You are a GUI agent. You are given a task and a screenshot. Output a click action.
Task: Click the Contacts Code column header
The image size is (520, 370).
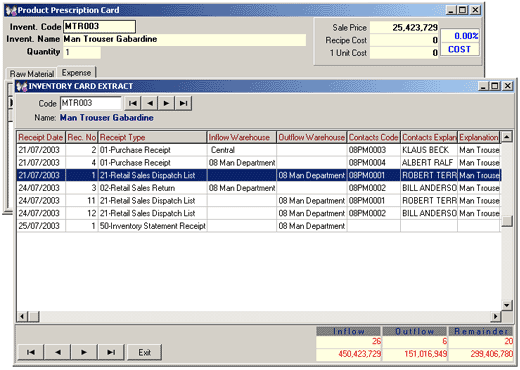click(374, 137)
